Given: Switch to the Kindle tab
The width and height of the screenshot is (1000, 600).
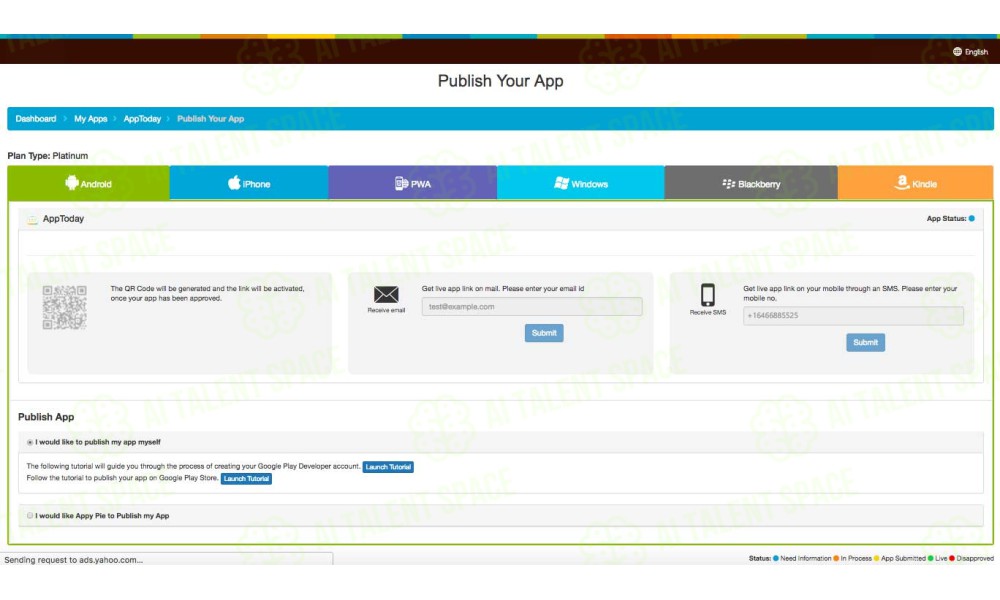Looking at the screenshot, I should [915, 183].
